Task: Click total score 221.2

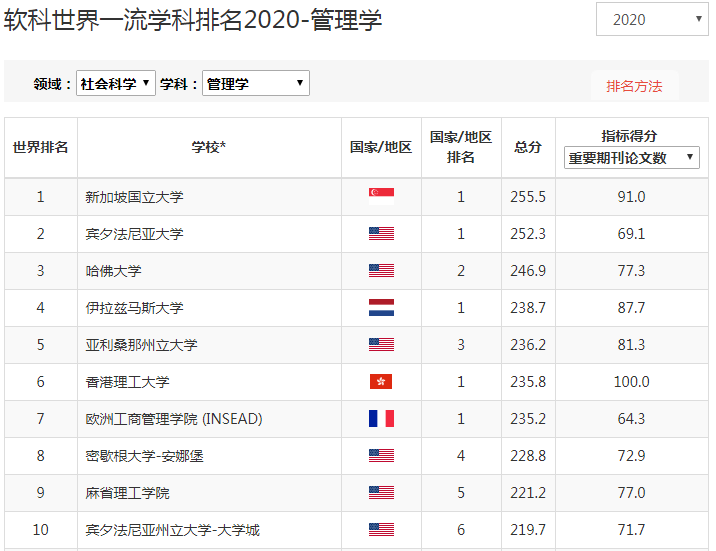Action: tap(528, 493)
